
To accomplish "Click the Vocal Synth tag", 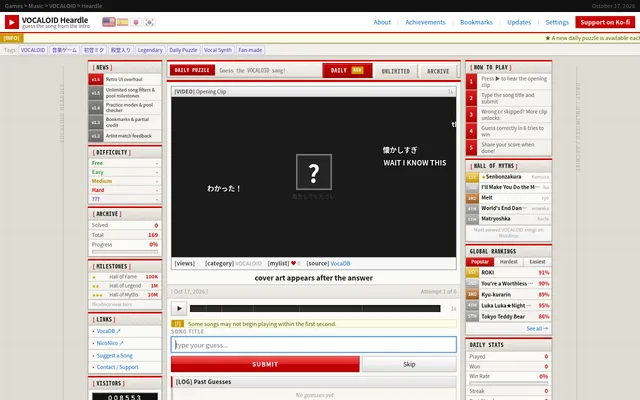I will pyautogui.click(x=218, y=50).
